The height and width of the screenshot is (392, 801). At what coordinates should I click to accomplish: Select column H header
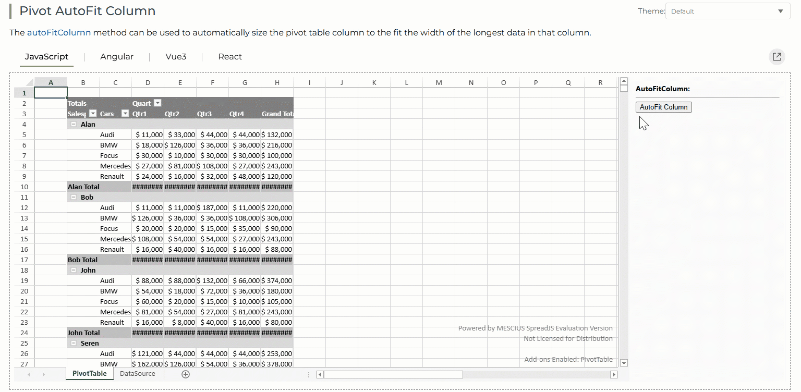pyautogui.click(x=277, y=82)
